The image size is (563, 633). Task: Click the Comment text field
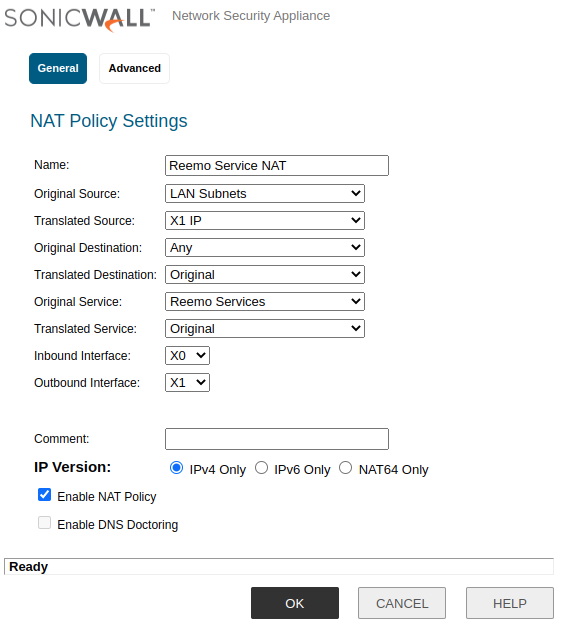277,439
